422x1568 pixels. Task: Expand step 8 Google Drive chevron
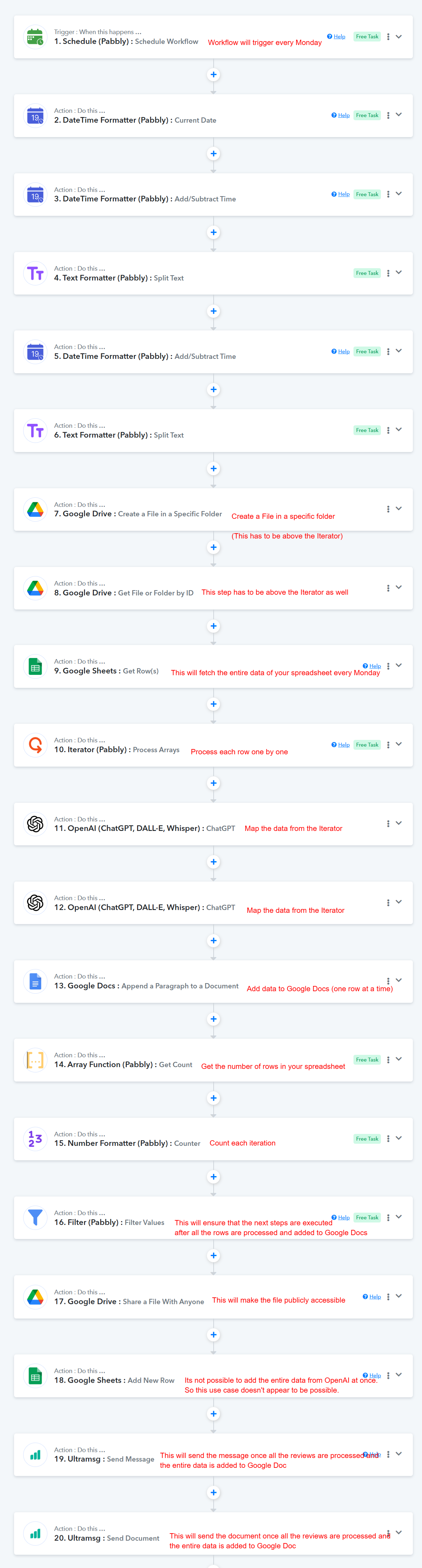[399, 587]
